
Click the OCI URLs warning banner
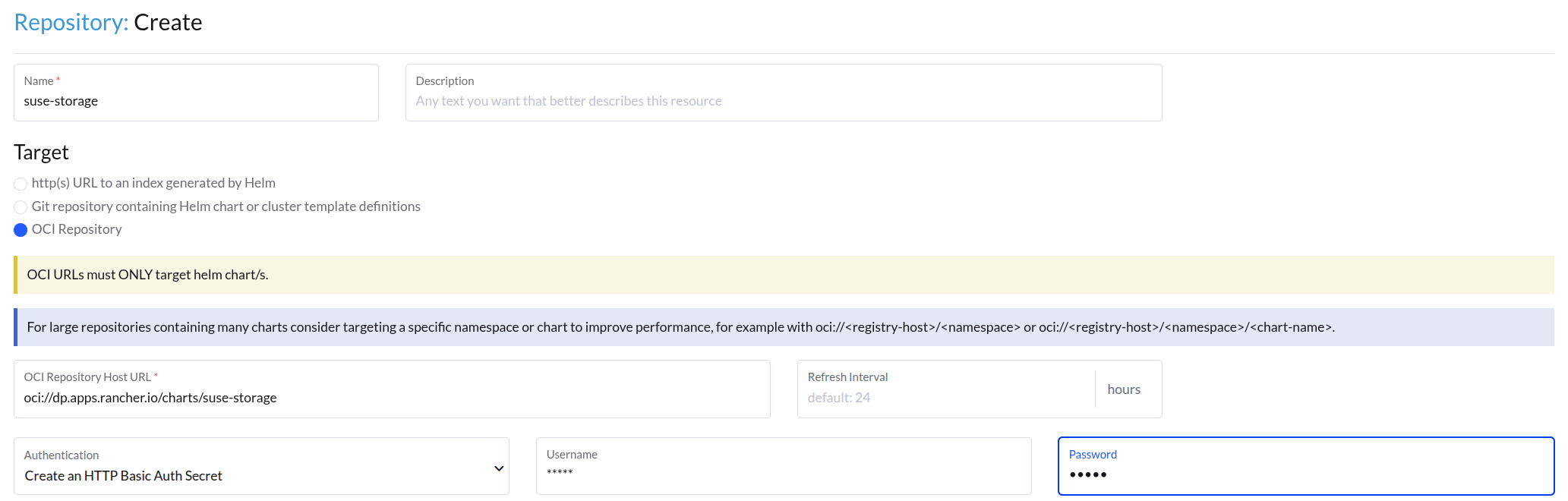[x=782, y=275]
